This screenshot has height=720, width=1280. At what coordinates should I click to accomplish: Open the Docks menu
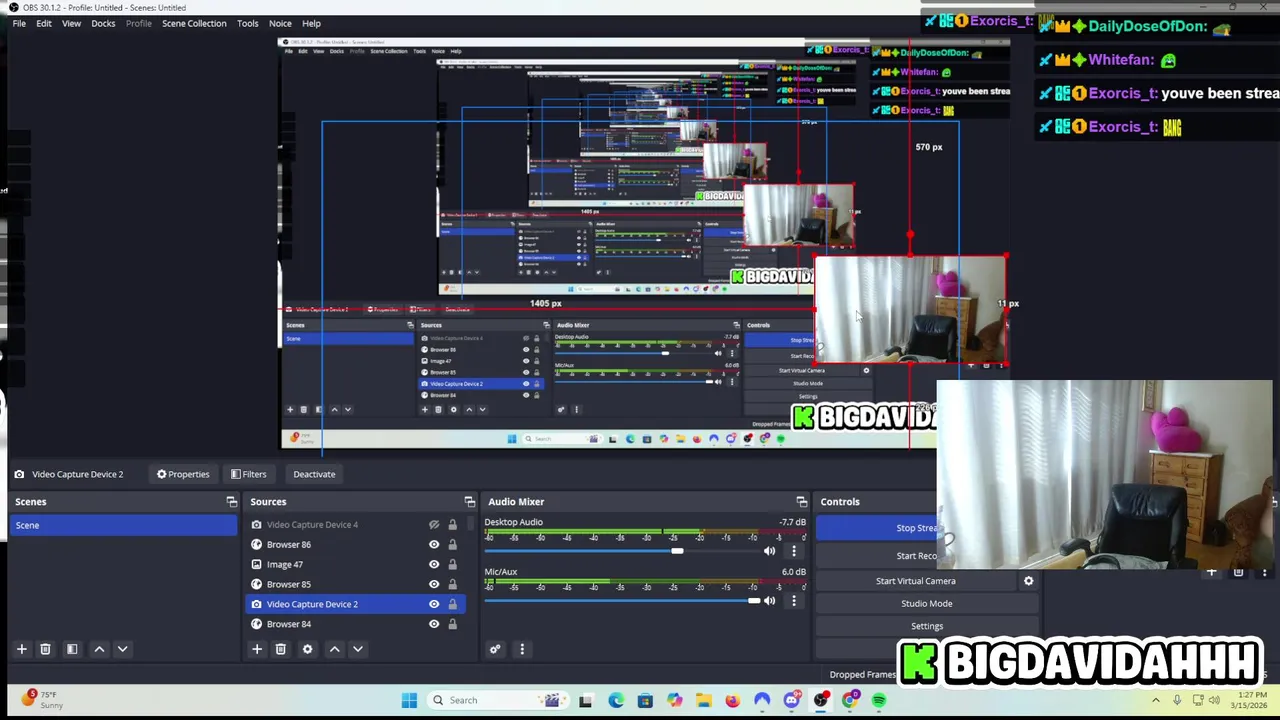(x=103, y=23)
